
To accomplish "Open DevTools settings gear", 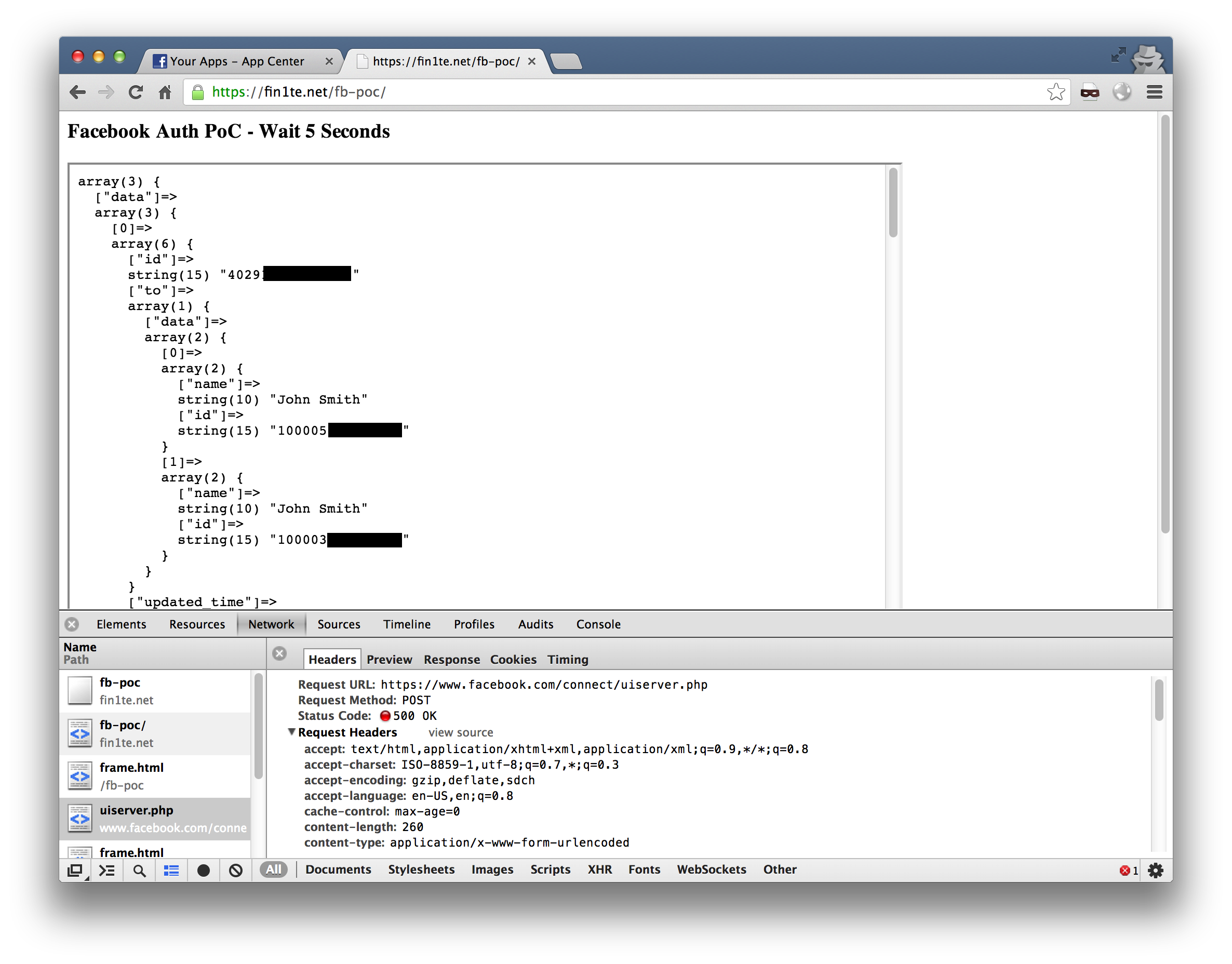I will click(x=1155, y=870).
